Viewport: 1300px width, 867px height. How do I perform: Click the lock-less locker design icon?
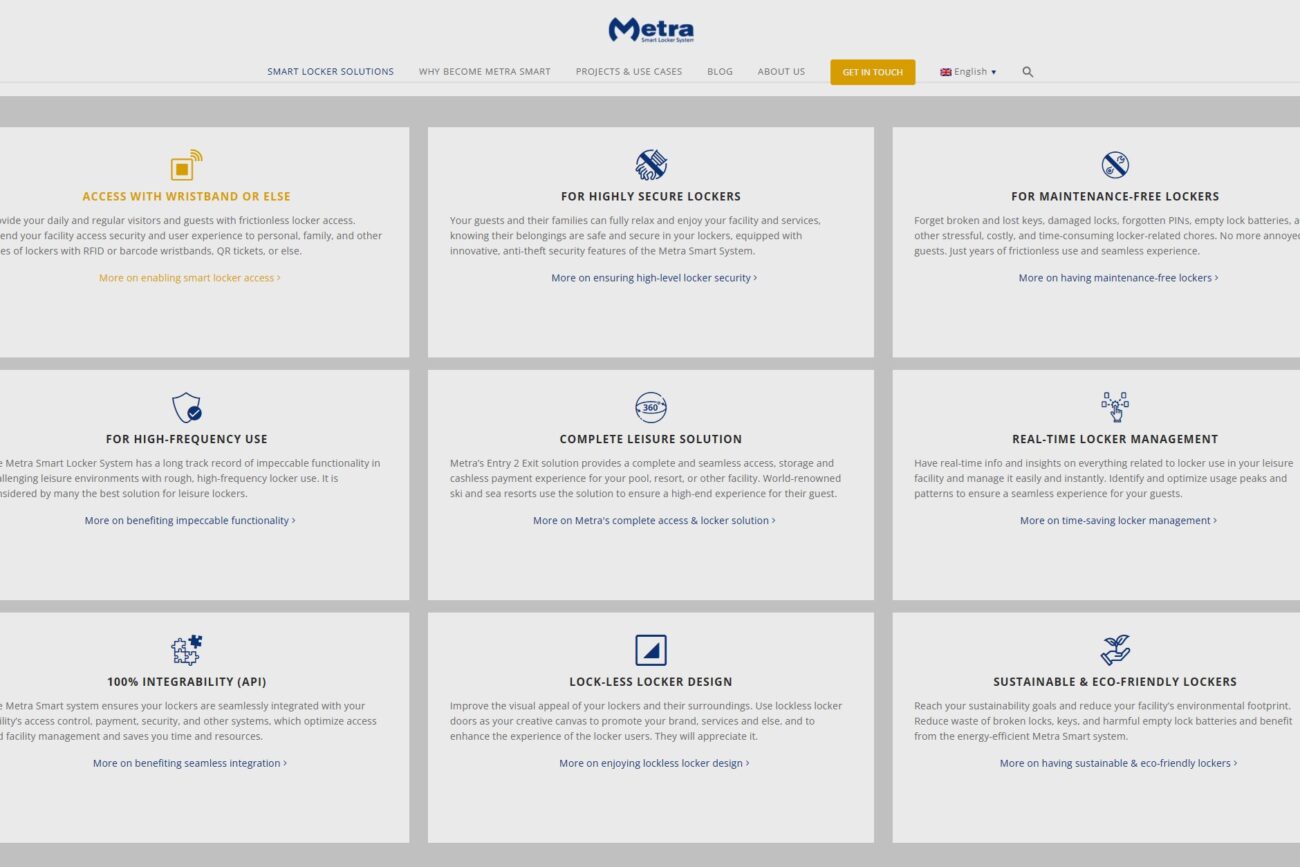point(650,650)
